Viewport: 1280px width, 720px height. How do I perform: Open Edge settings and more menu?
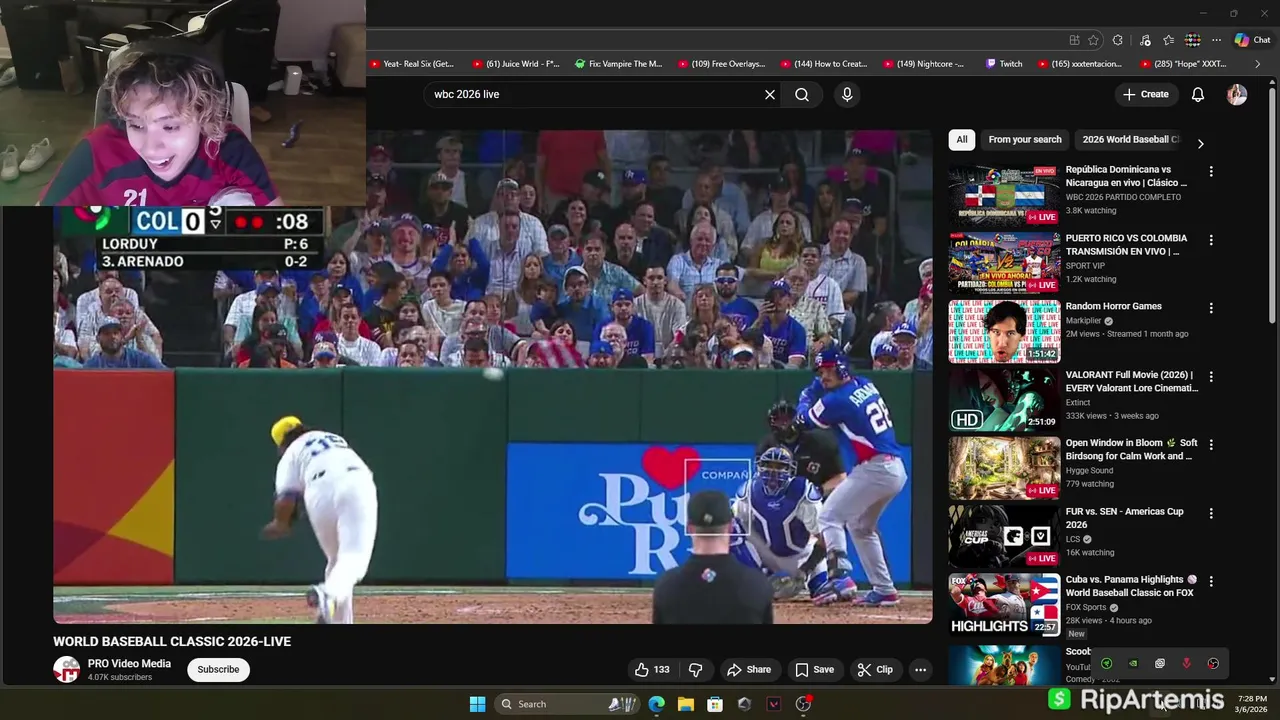coord(1216,40)
